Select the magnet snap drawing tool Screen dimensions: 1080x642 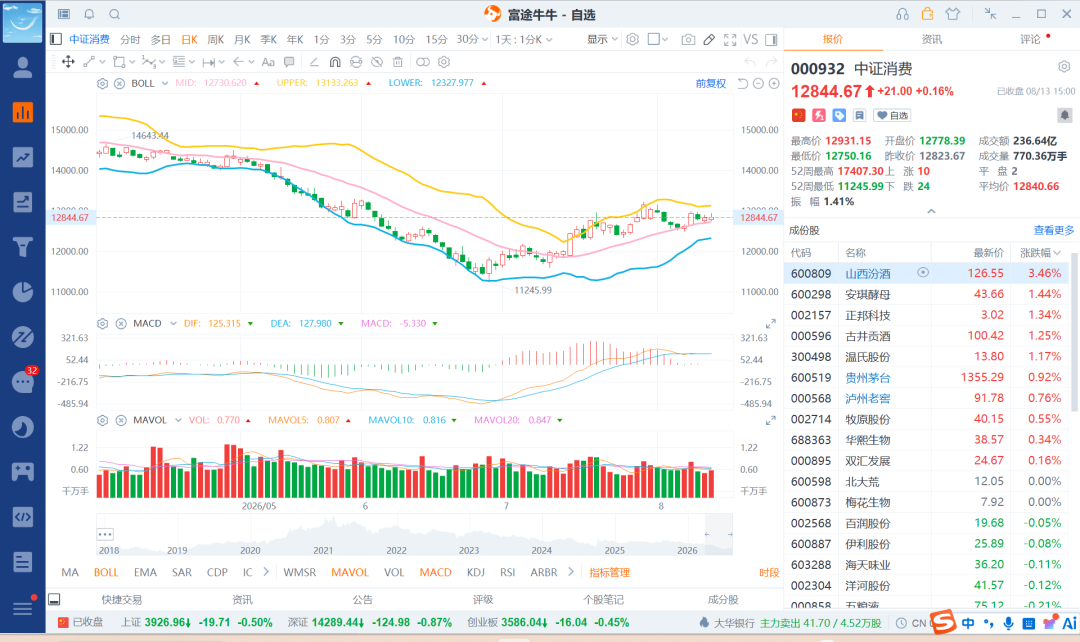point(335,62)
